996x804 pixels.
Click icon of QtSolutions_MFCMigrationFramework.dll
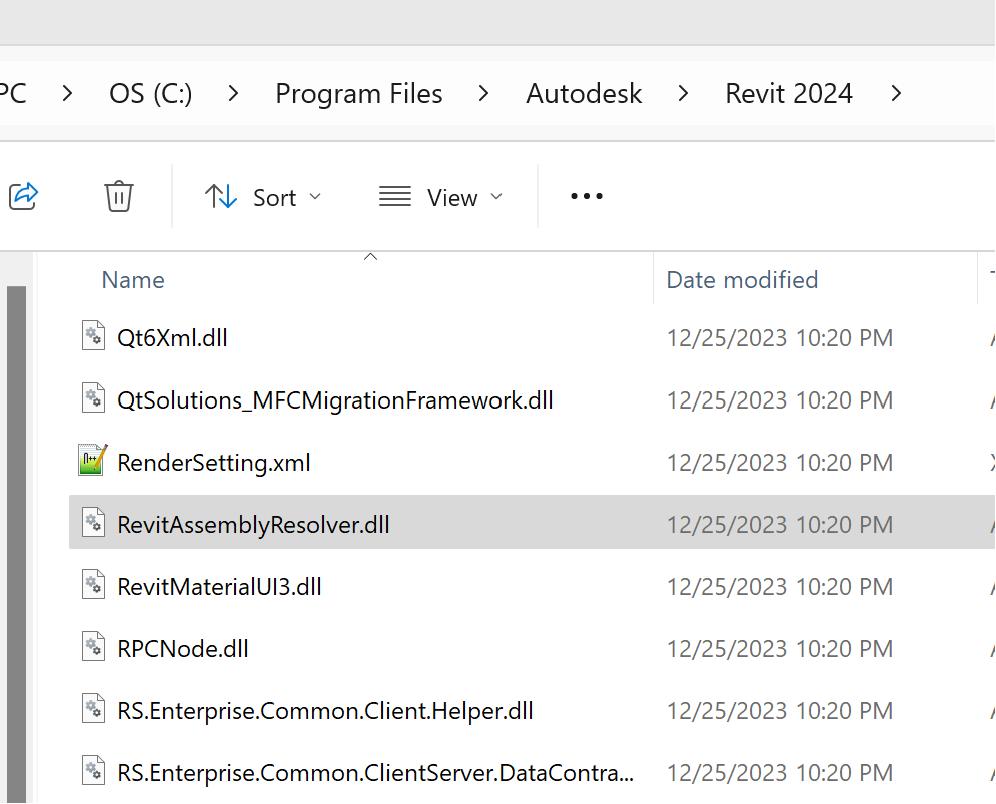93,398
